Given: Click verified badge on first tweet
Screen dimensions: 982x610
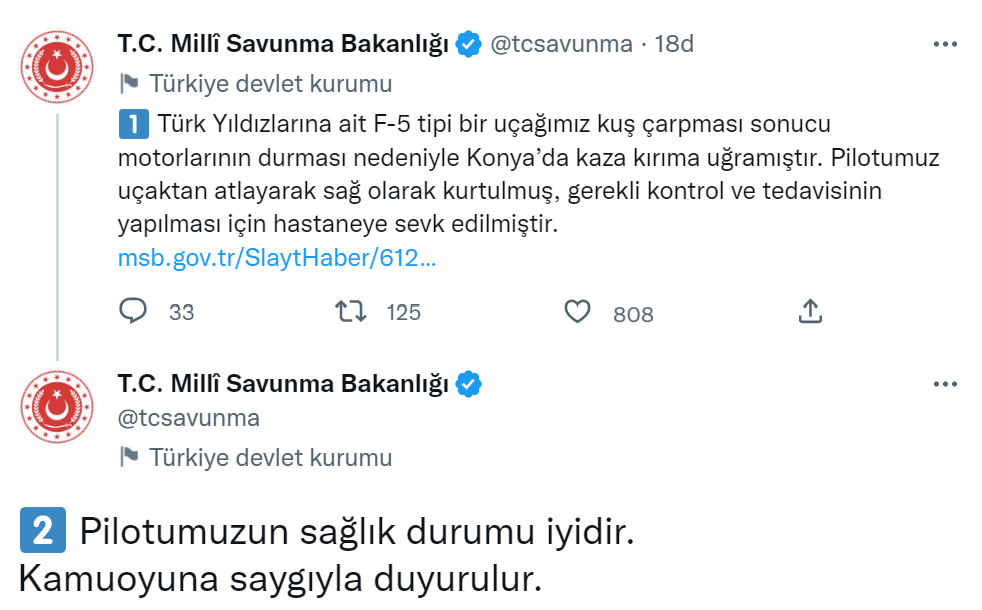Looking at the screenshot, I should (x=468, y=44).
